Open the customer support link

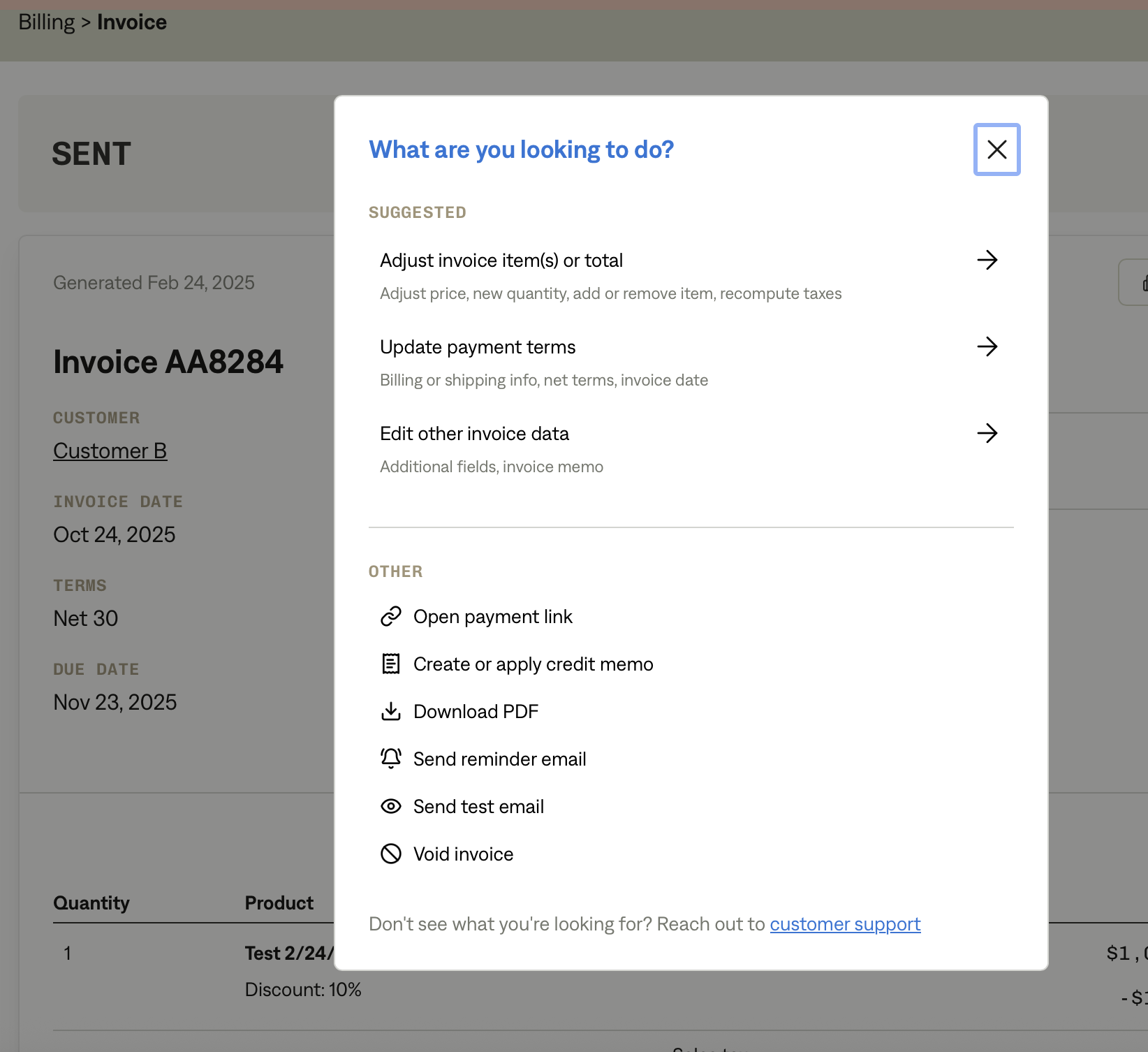[845, 924]
